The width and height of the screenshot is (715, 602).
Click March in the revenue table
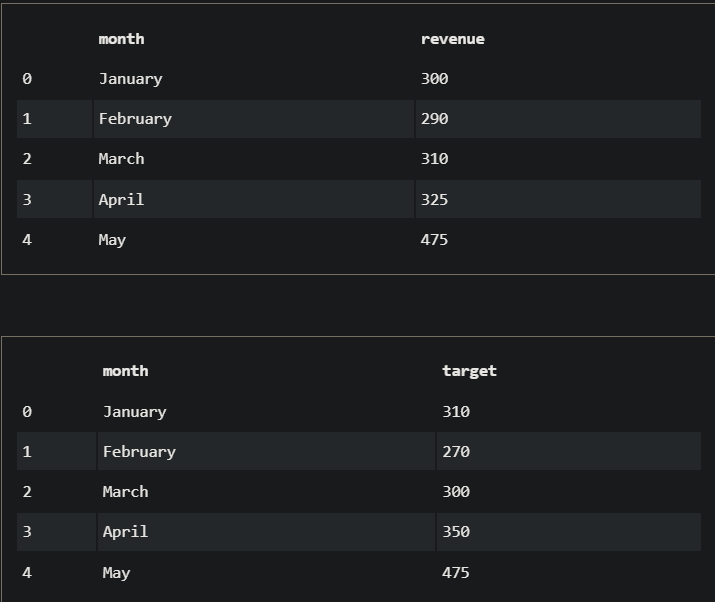point(121,159)
